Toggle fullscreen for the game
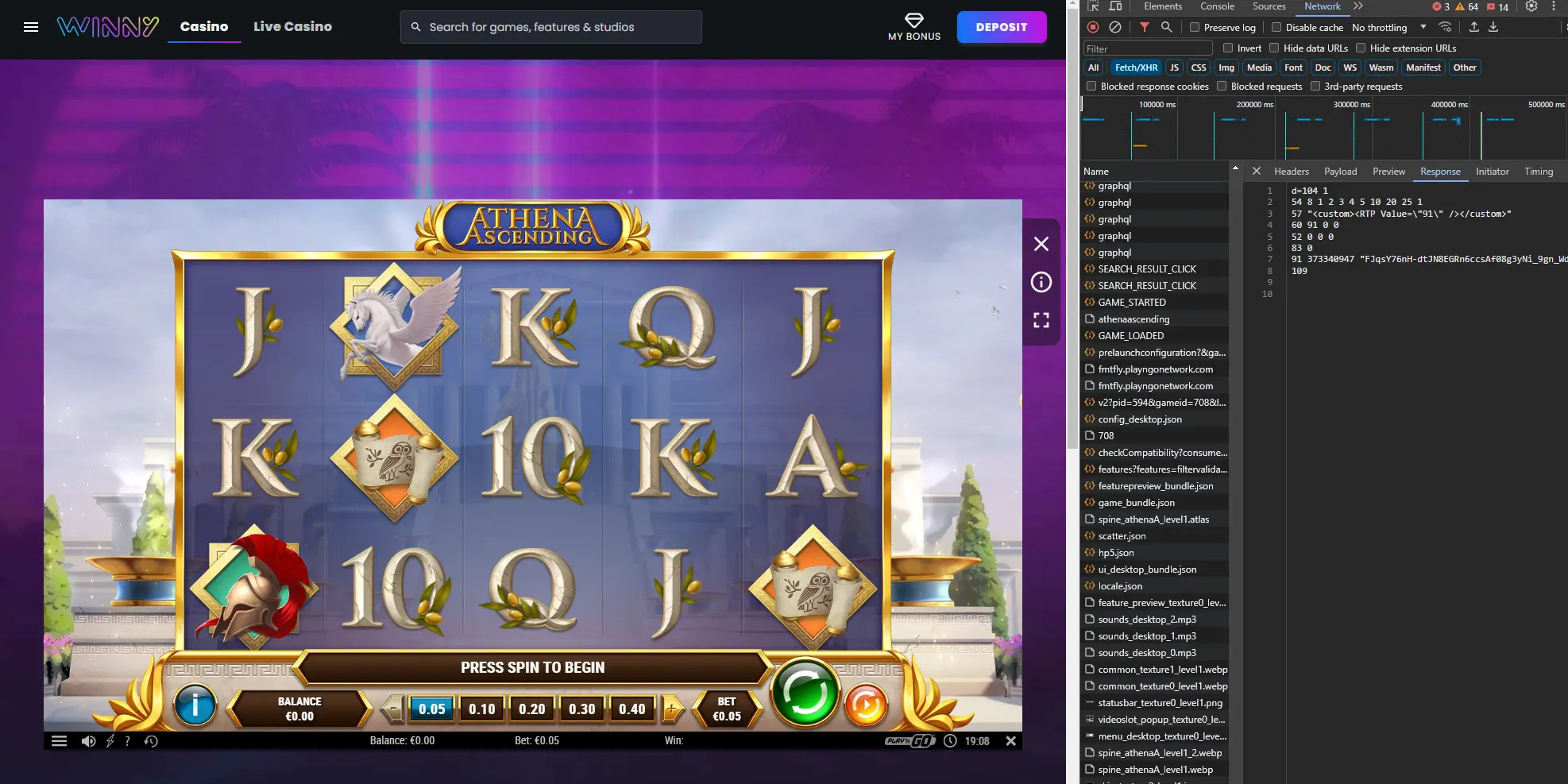The image size is (1568, 784). click(1041, 320)
